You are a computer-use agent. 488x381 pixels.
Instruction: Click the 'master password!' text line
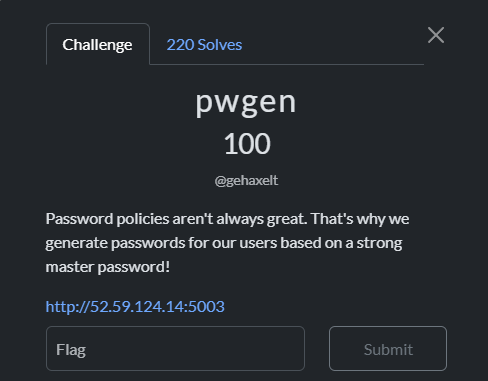(x=108, y=267)
